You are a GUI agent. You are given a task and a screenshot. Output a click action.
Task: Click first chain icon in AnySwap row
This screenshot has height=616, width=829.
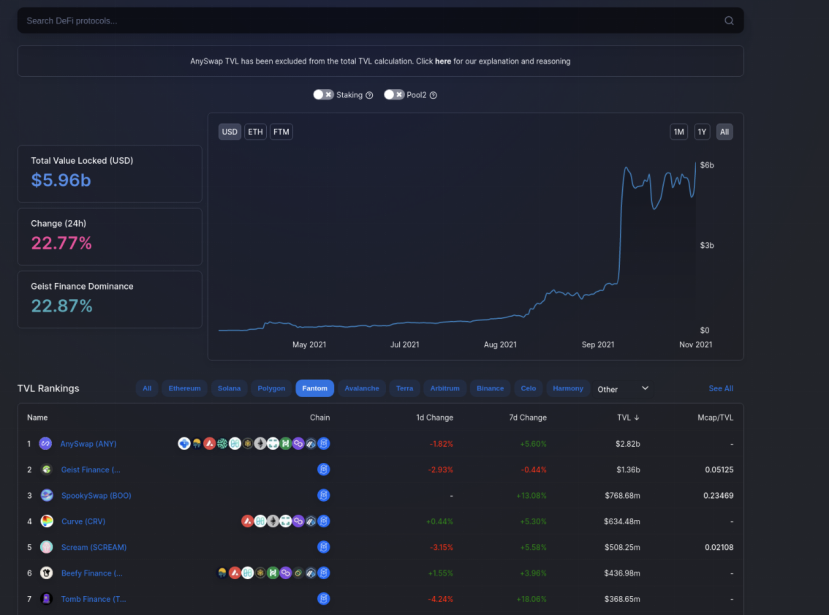click(184, 444)
